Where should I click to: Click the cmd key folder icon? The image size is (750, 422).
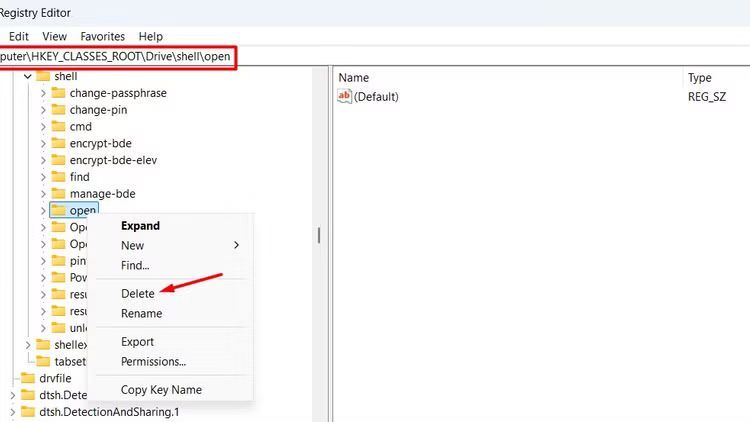coord(58,127)
